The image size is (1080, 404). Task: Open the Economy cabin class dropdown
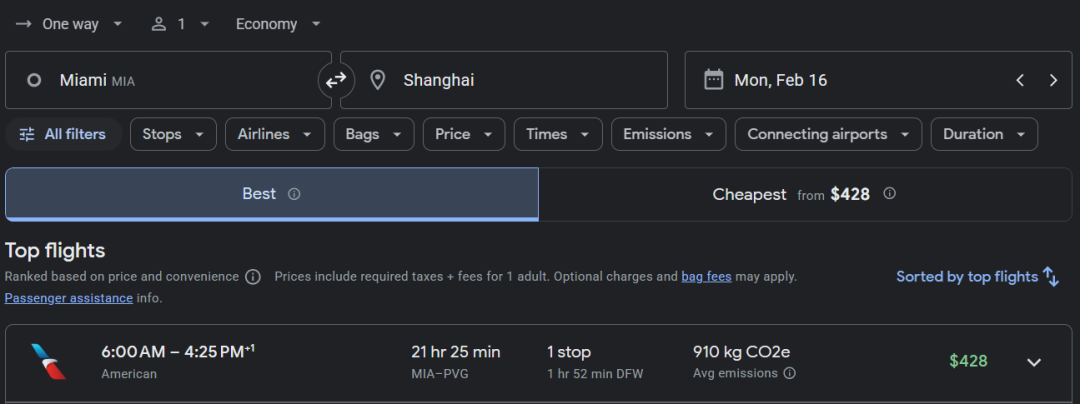coord(278,24)
